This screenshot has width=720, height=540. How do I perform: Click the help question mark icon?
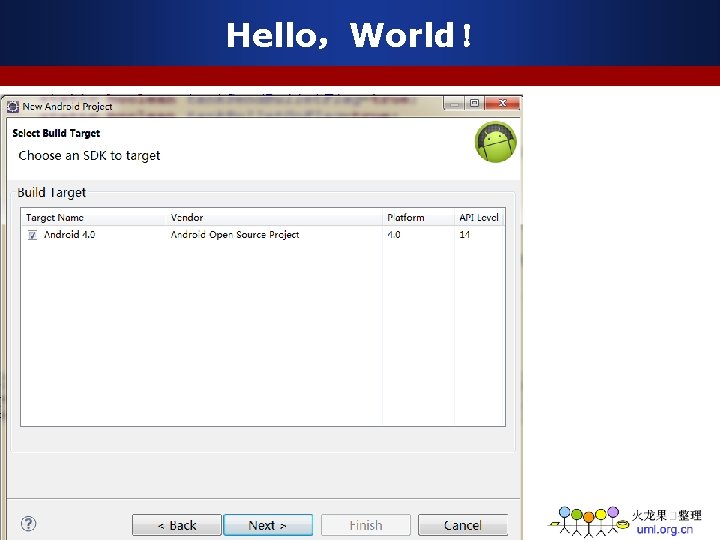click(28, 523)
